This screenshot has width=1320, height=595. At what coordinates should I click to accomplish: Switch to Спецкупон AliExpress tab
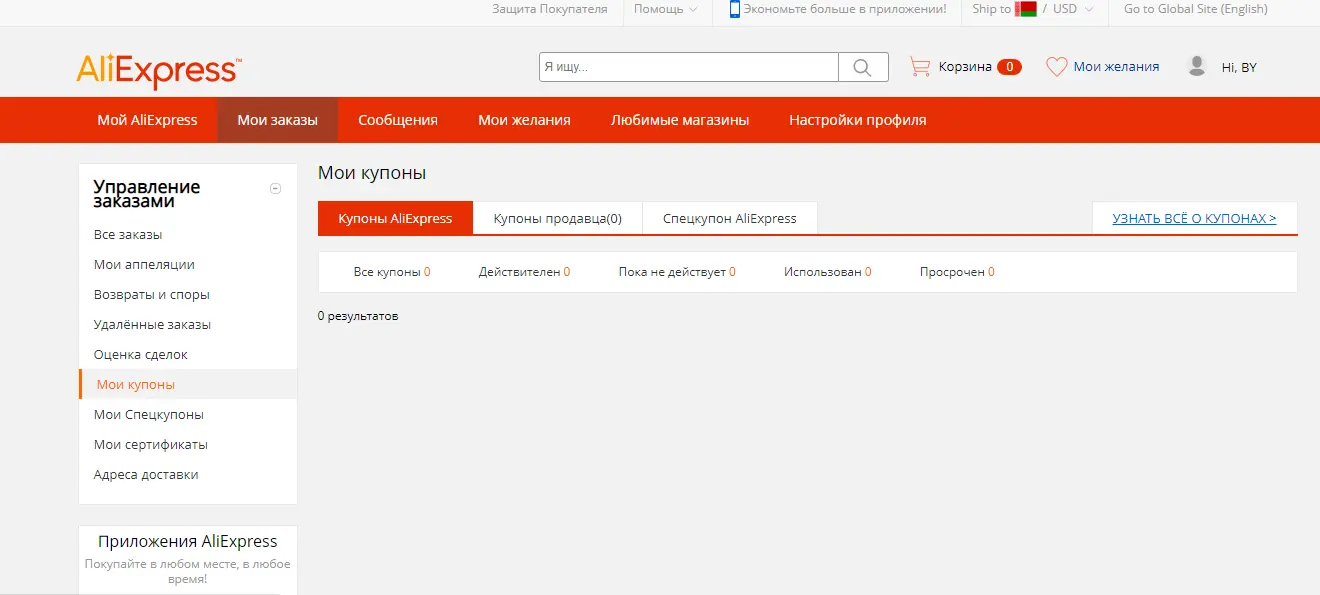[x=730, y=218]
